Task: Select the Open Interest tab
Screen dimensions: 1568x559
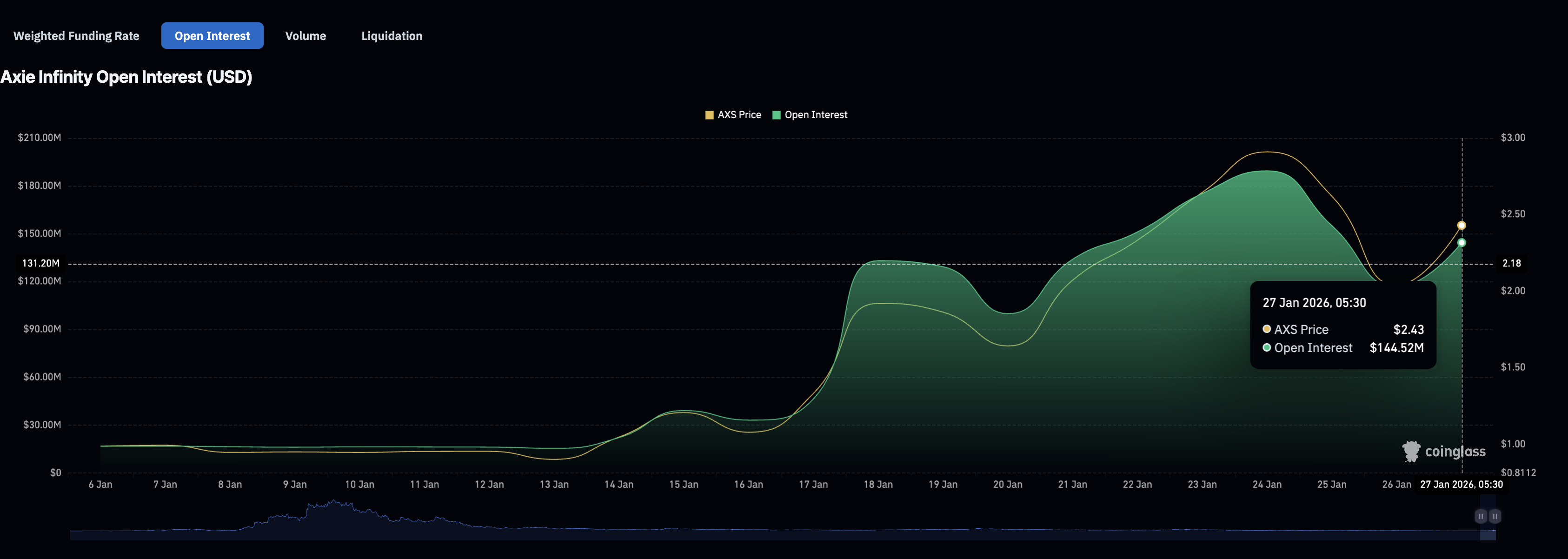Action: [x=212, y=36]
